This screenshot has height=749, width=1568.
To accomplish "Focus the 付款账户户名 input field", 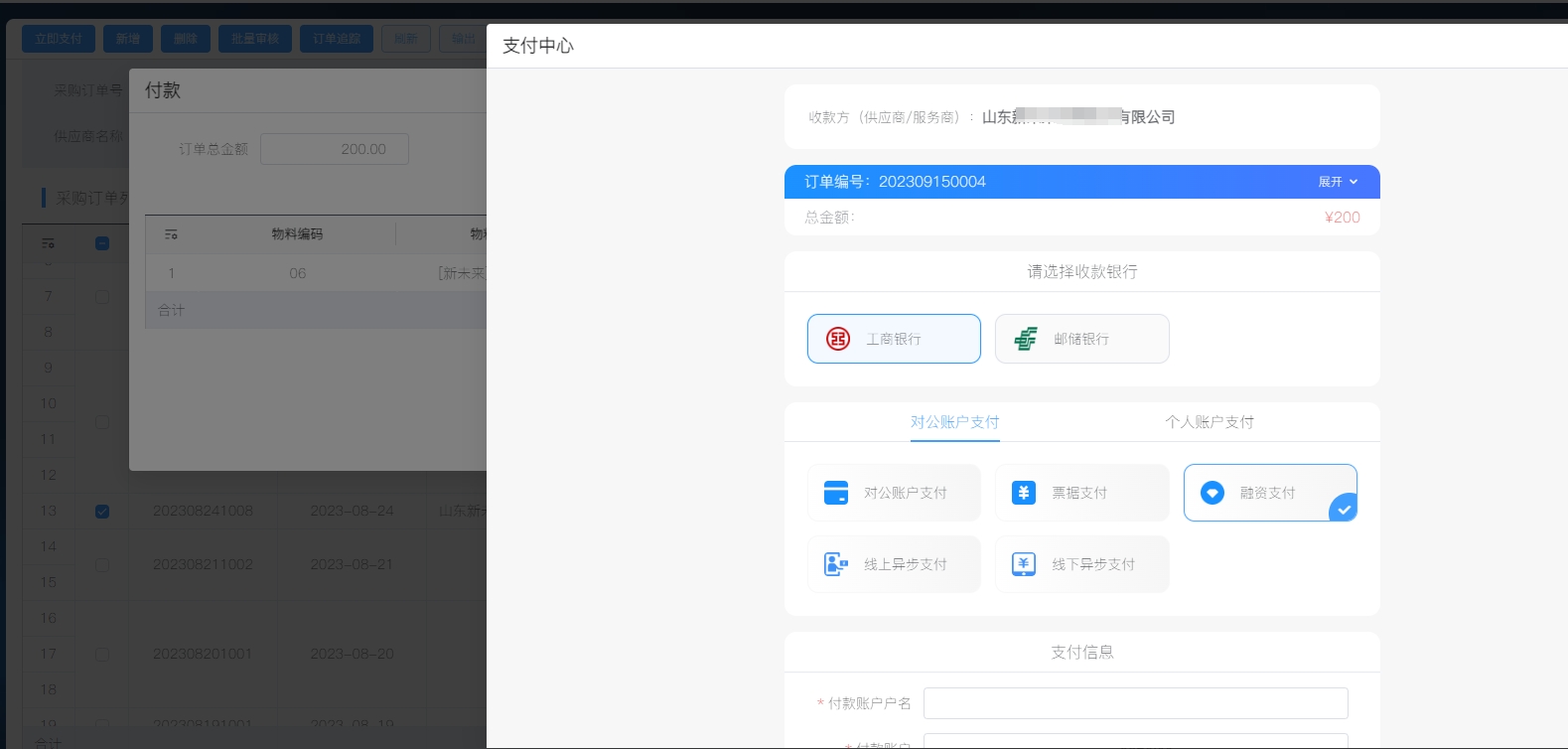I will [1135, 703].
